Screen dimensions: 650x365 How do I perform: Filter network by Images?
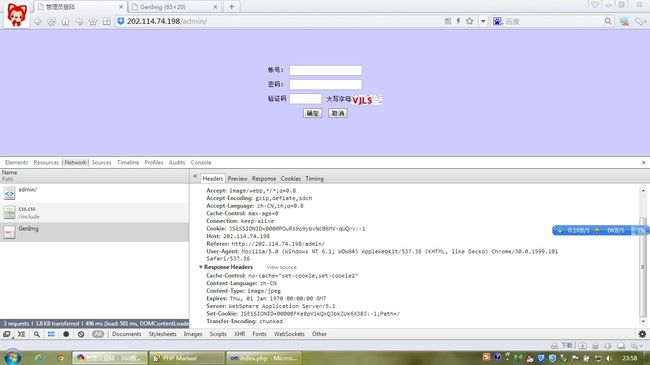[193, 334]
